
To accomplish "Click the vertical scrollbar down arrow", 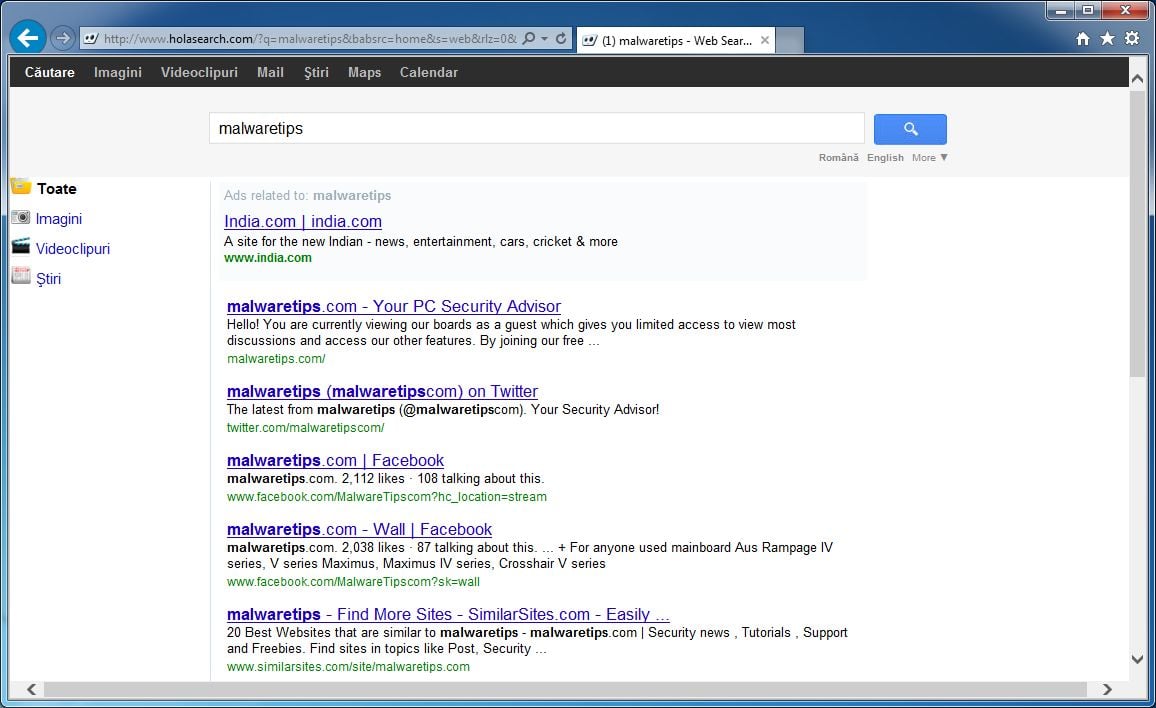I will (x=1137, y=659).
